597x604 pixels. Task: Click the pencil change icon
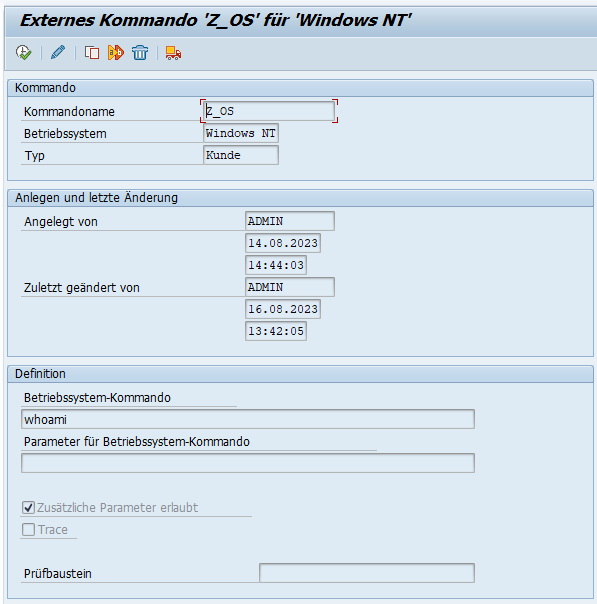pos(58,52)
